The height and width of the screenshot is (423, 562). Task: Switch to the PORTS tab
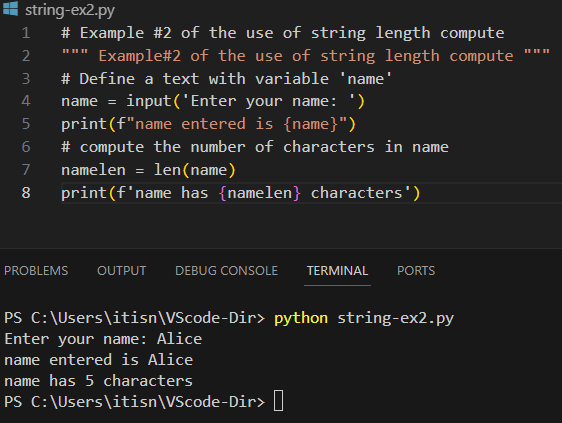tap(416, 271)
